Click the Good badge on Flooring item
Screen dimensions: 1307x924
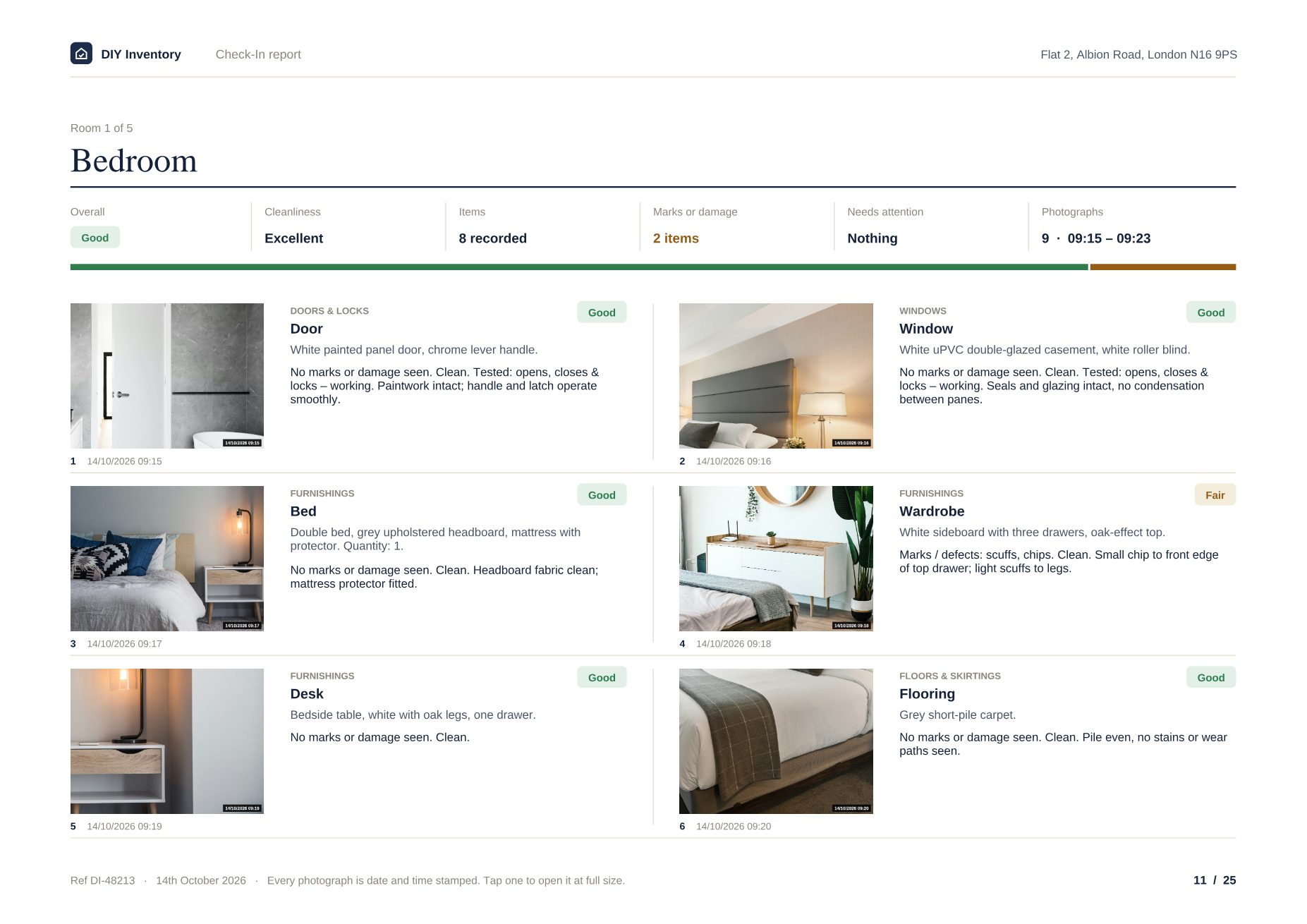[1210, 678]
